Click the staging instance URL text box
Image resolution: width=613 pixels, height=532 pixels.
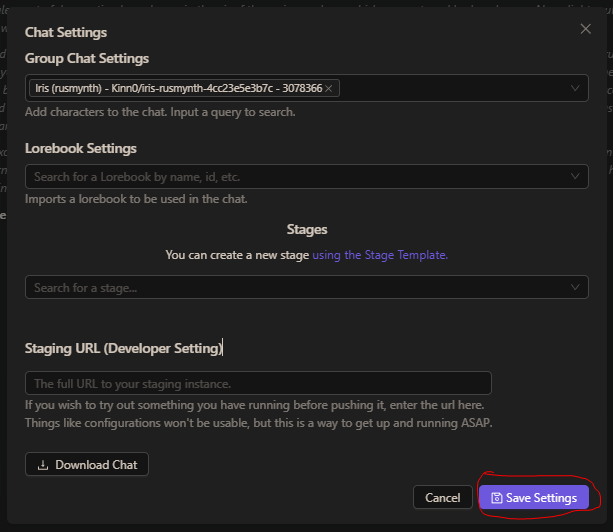[258, 383]
